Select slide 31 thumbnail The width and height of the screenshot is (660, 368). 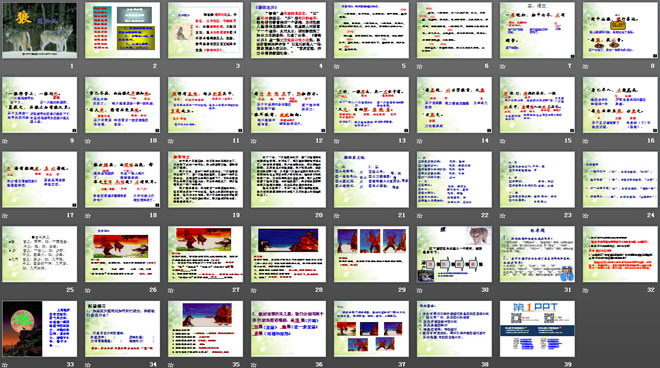(537, 254)
